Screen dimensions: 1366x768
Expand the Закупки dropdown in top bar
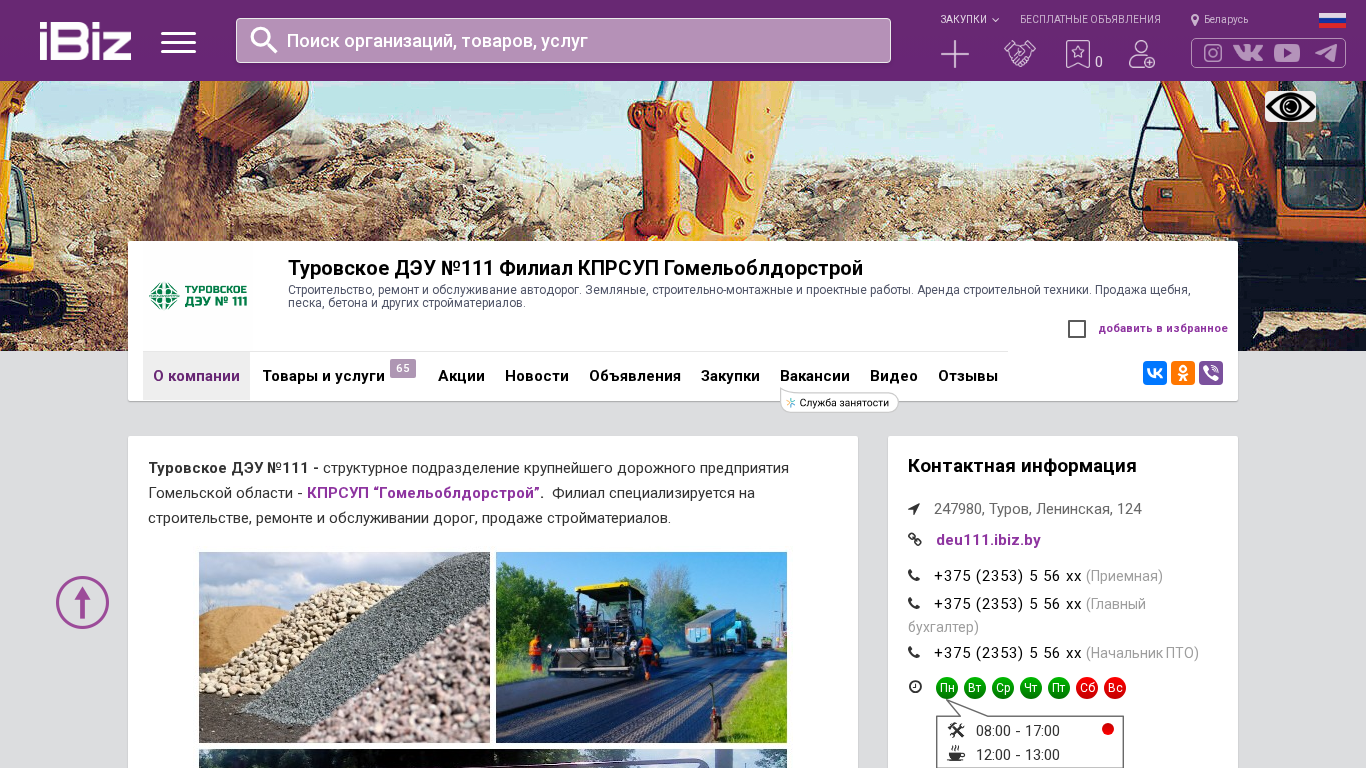(969, 20)
